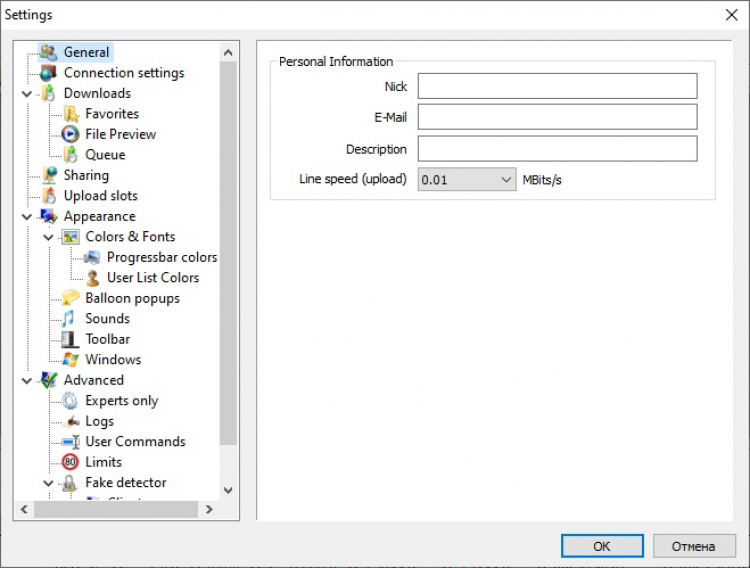Click into the Nick input field
750x568 pixels.
pos(557,86)
